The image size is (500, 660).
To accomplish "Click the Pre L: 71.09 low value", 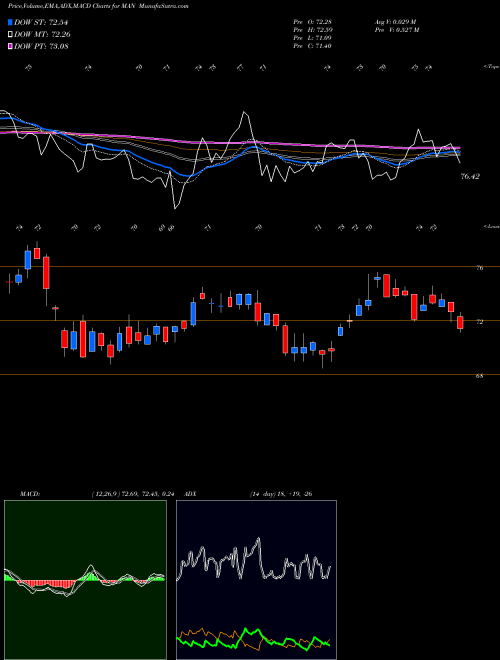I will click(312, 38).
